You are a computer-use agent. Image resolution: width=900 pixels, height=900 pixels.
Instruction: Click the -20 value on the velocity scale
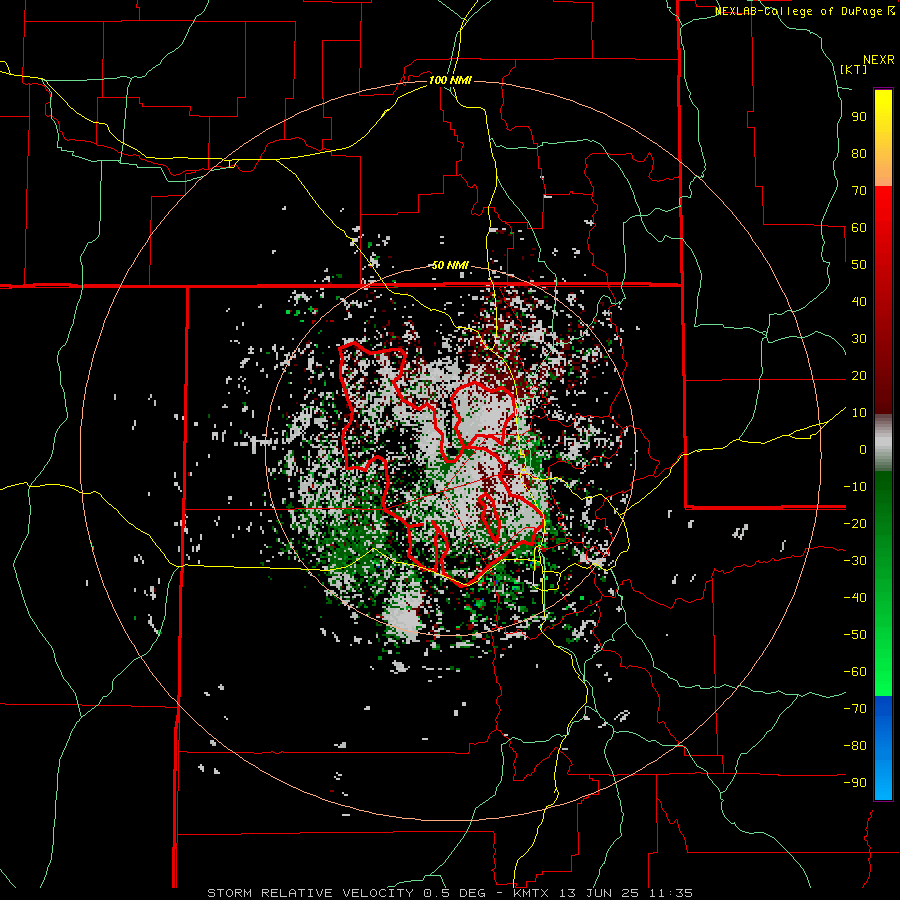coord(855,523)
